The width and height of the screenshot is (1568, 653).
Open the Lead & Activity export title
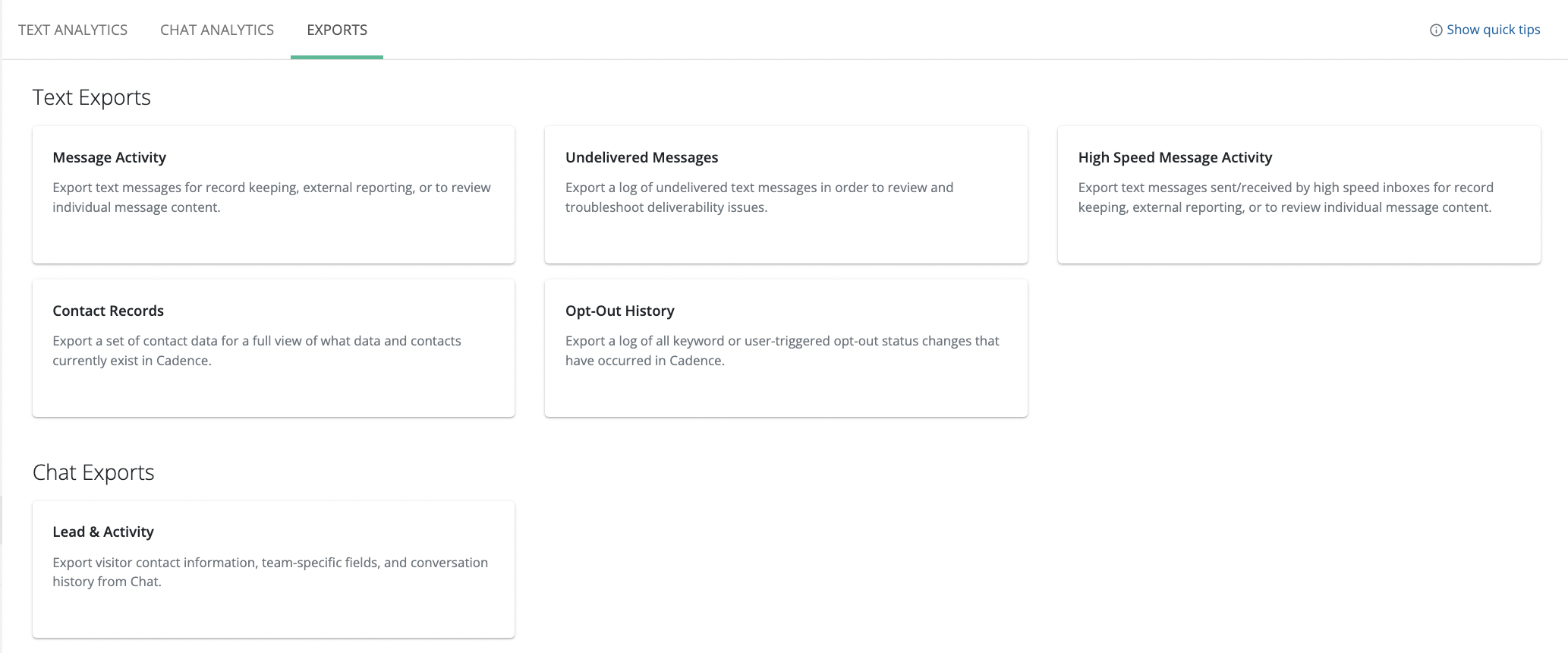(x=103, y=532)
